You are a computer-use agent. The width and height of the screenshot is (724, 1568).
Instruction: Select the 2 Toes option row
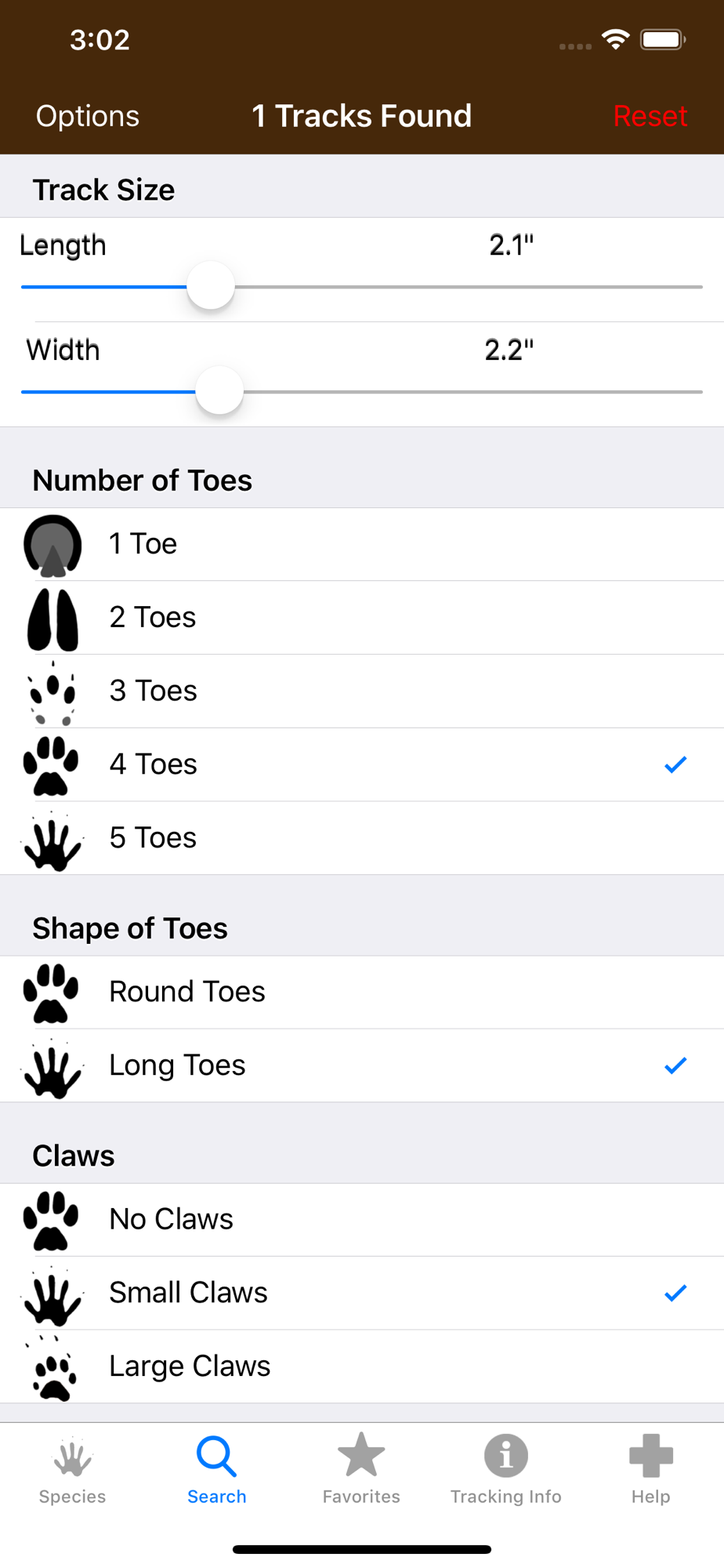coord(362,618)
